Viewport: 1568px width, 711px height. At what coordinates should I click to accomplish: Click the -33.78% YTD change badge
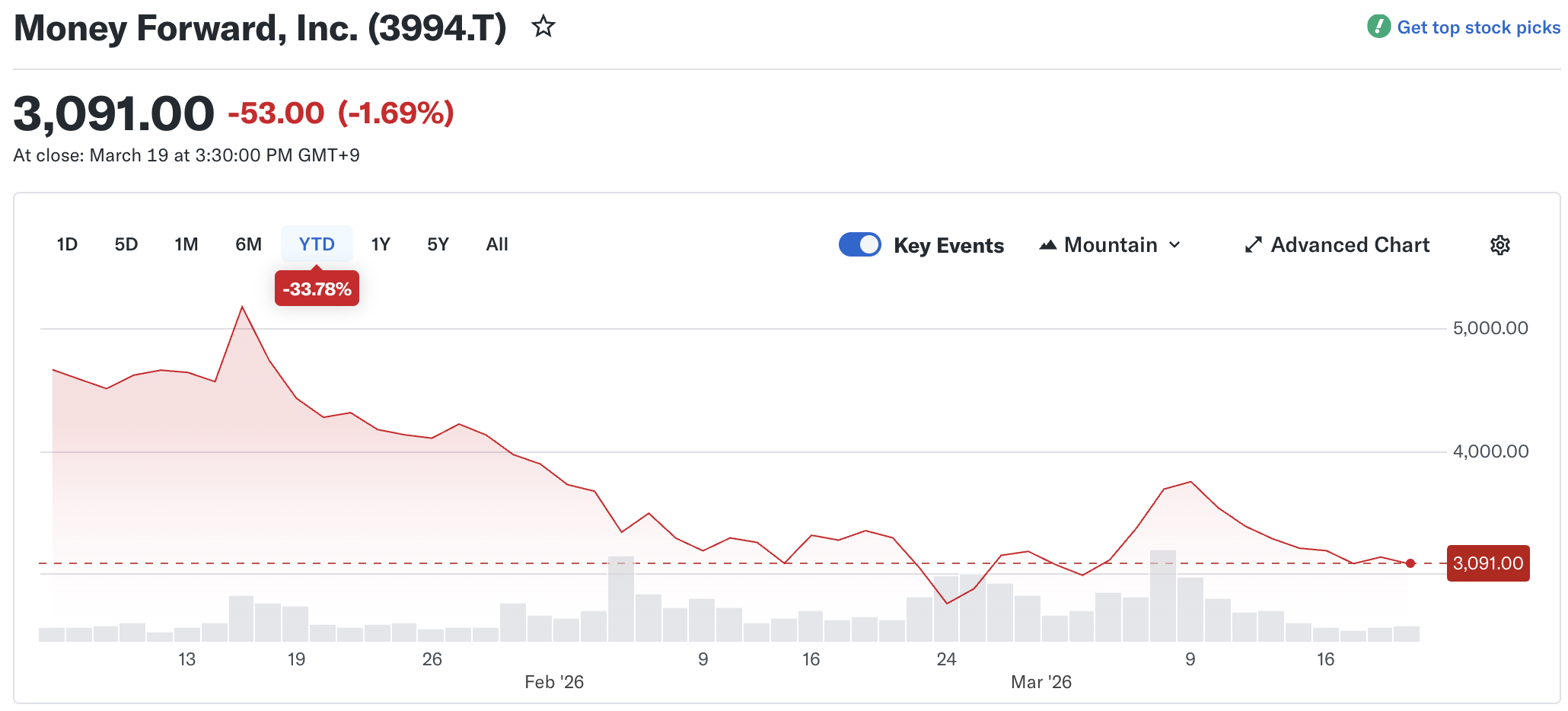(x=317, y=289)
